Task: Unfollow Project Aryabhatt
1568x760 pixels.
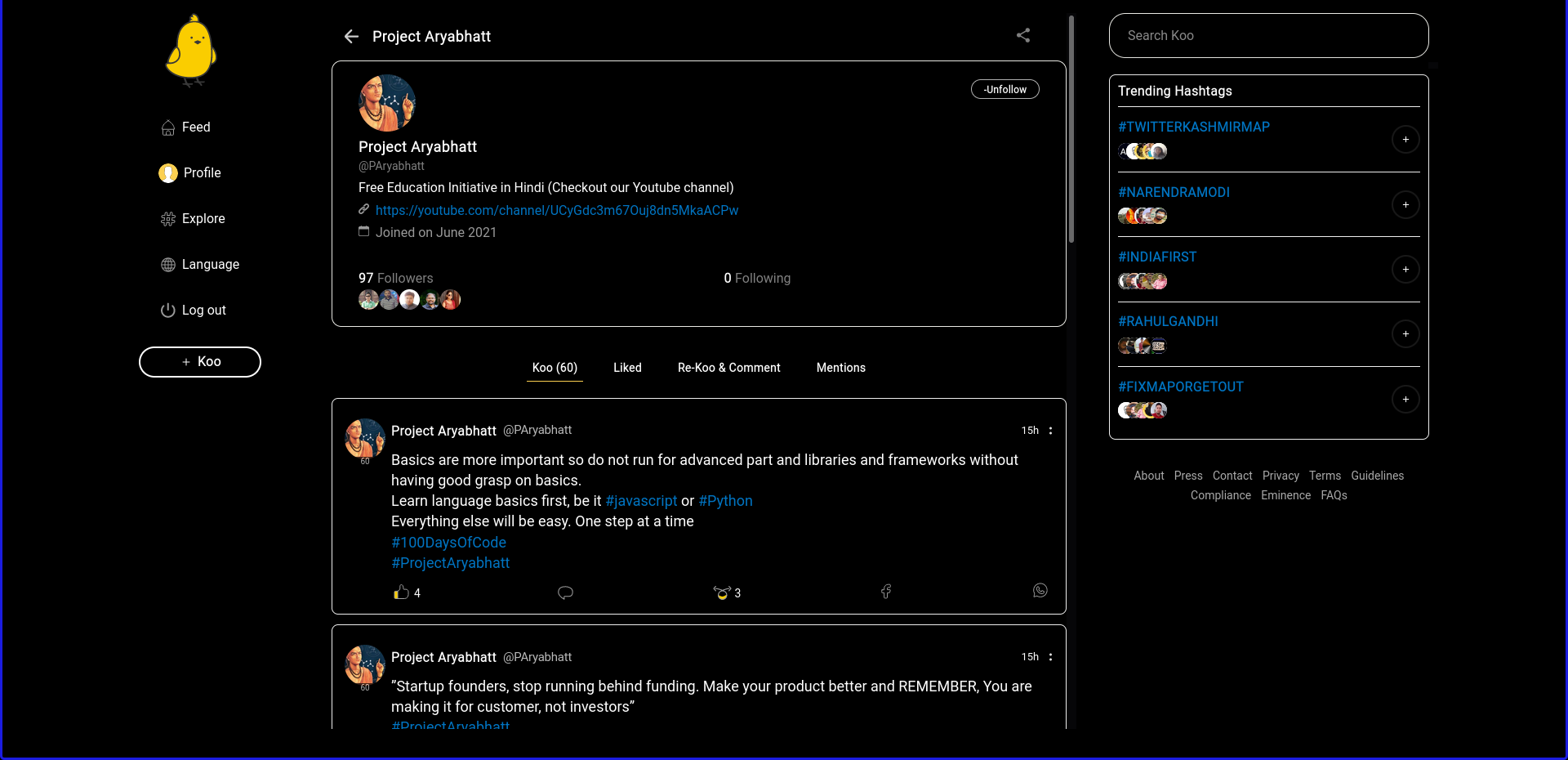Action: point(1004,89)
